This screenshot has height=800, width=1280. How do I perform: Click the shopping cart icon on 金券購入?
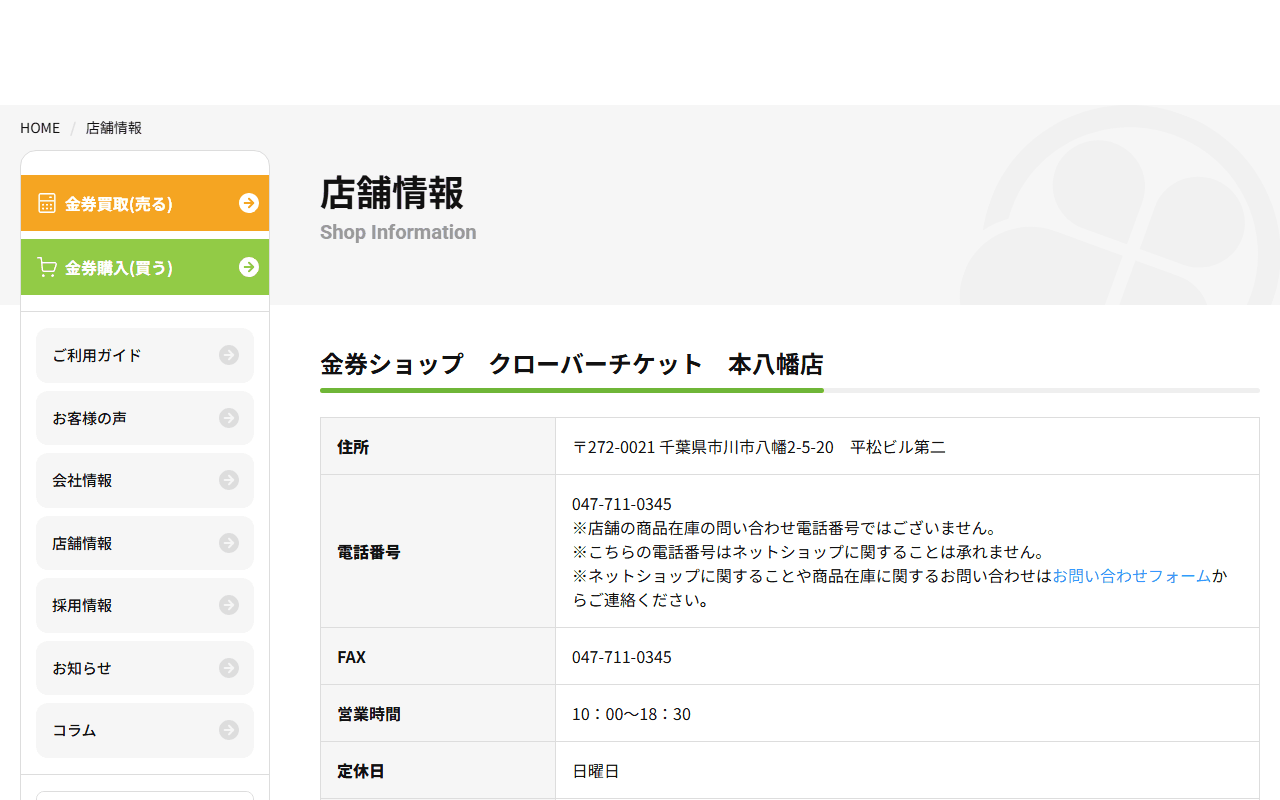[x=46, y=267]
